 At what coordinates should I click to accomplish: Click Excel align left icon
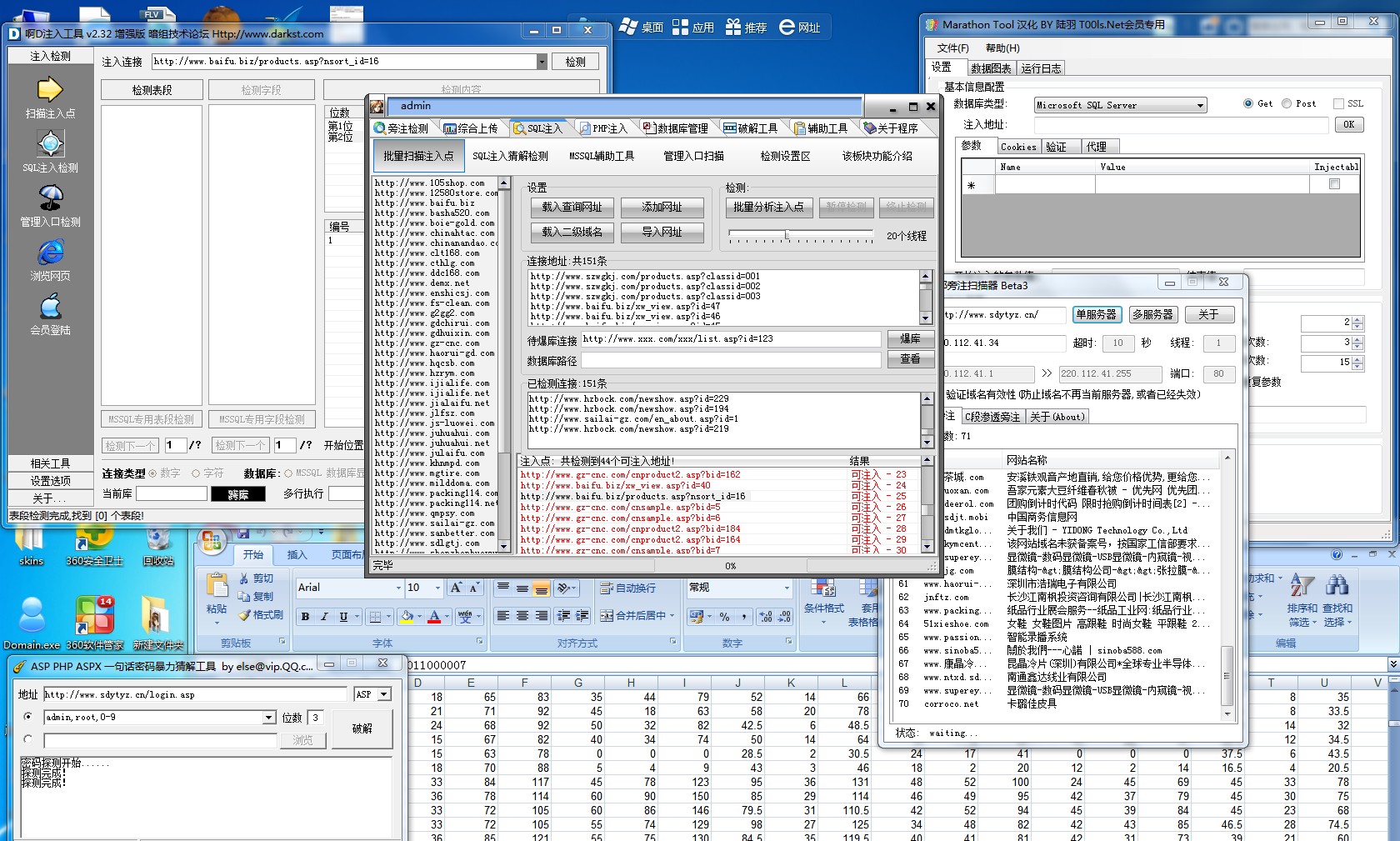(x=502, y=616)
